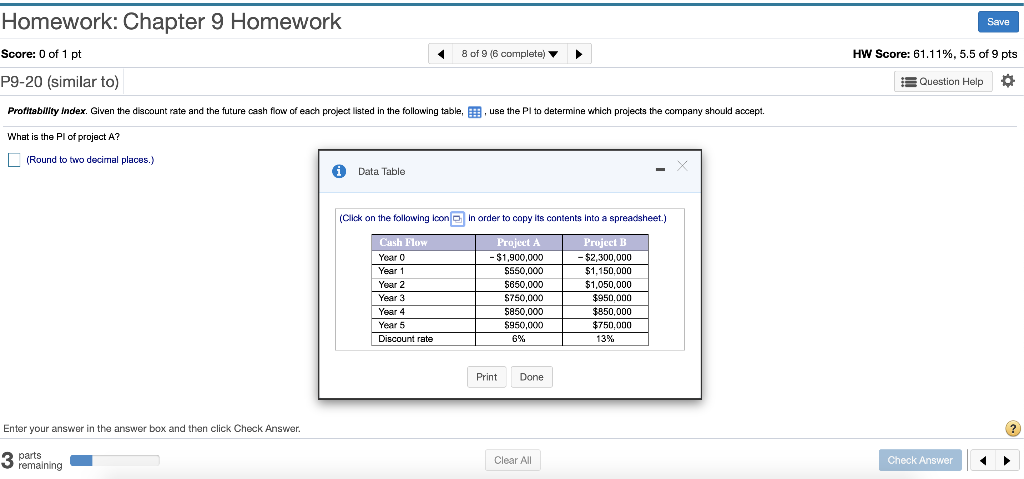Select the '$950,000' Project B Year 3 cell
This screenshot has width=1024, height=479.
coord(605,298)
